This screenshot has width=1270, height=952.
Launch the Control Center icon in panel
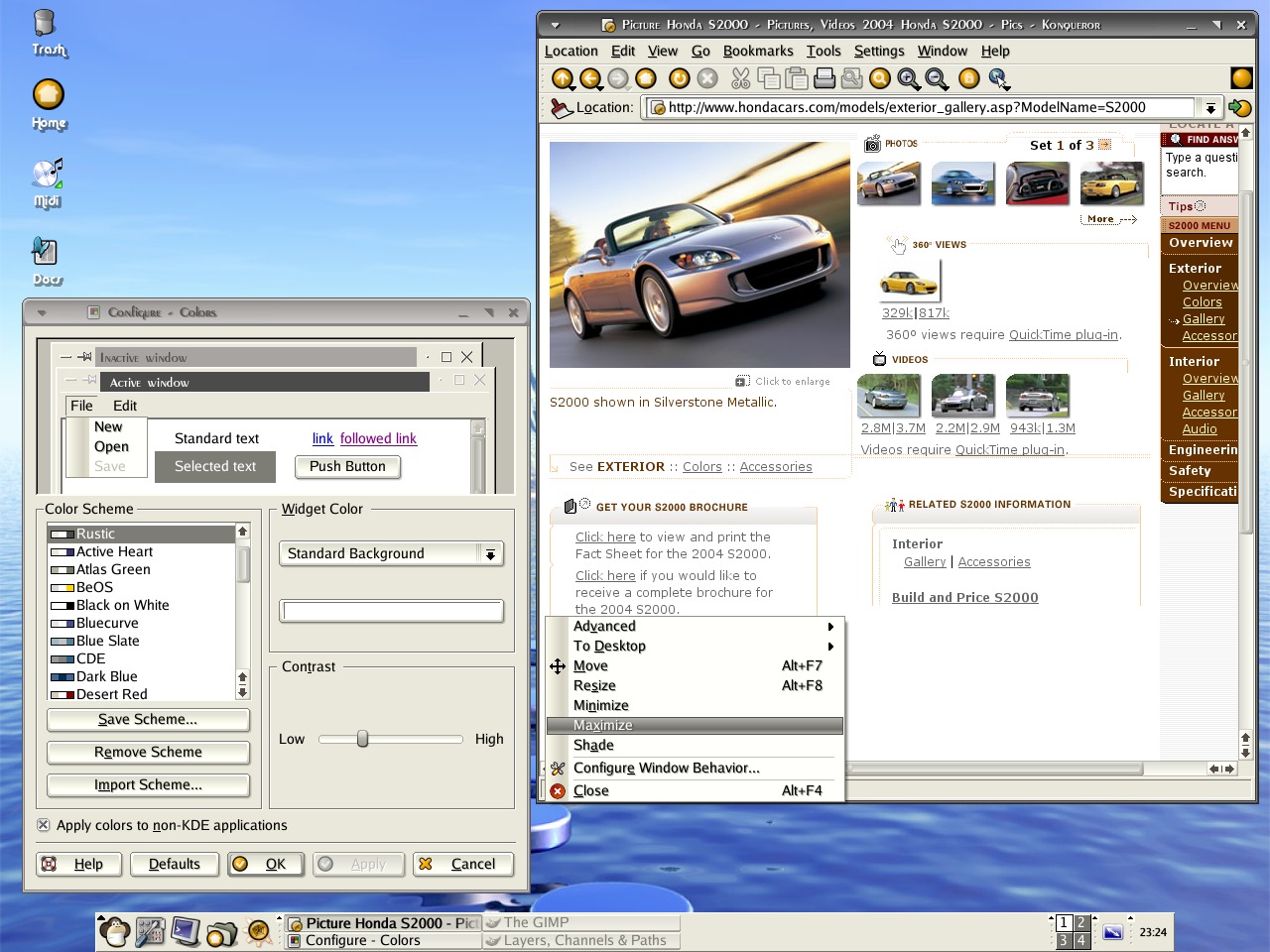click(x=150, y=931)
